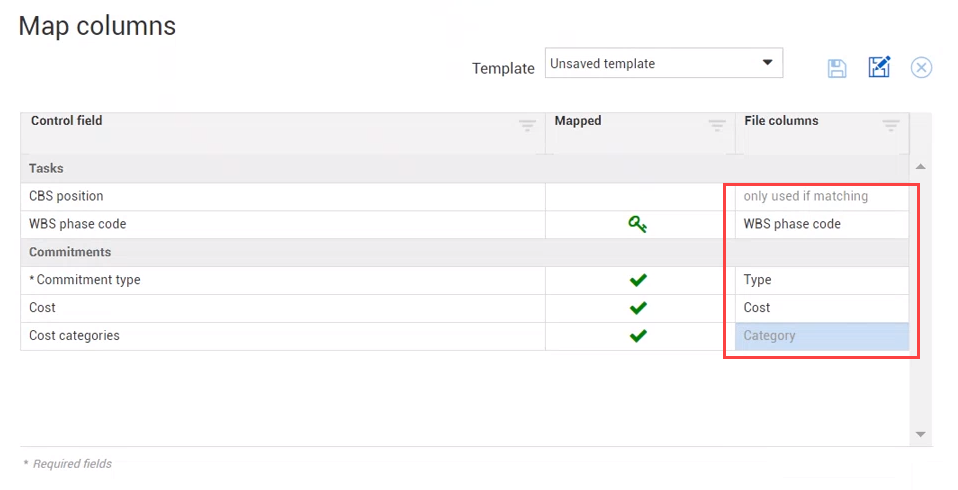
Task: Select the Type file column cell
Action: click(822, 280)
